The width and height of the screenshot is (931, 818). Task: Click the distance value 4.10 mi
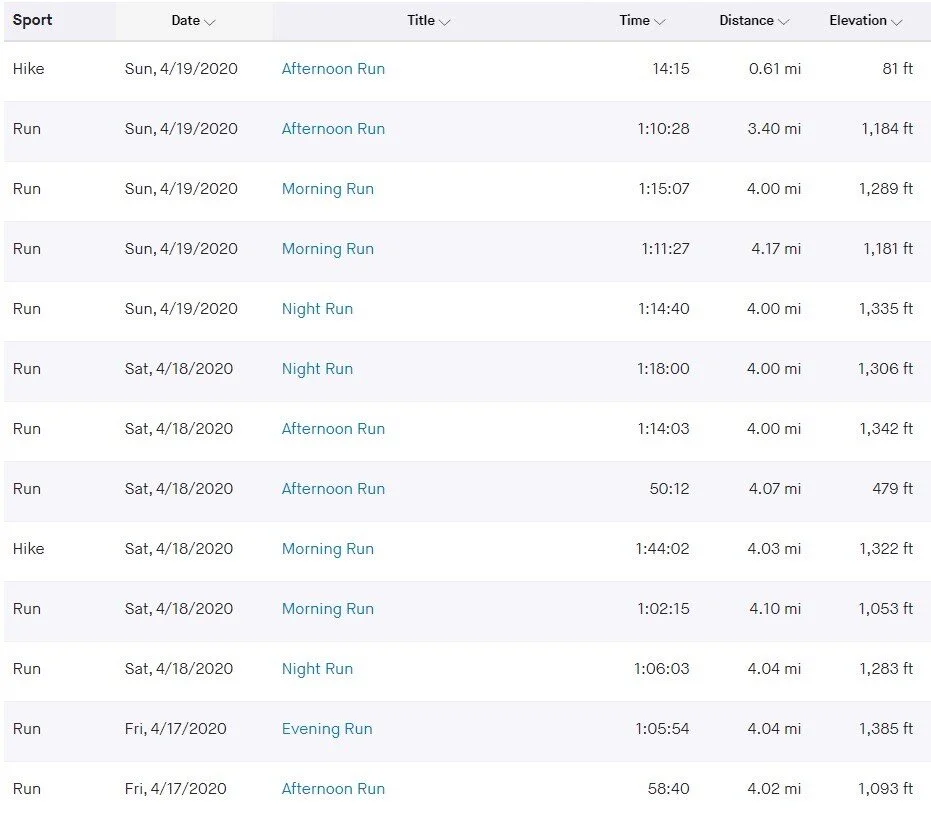tap(775, 608)
